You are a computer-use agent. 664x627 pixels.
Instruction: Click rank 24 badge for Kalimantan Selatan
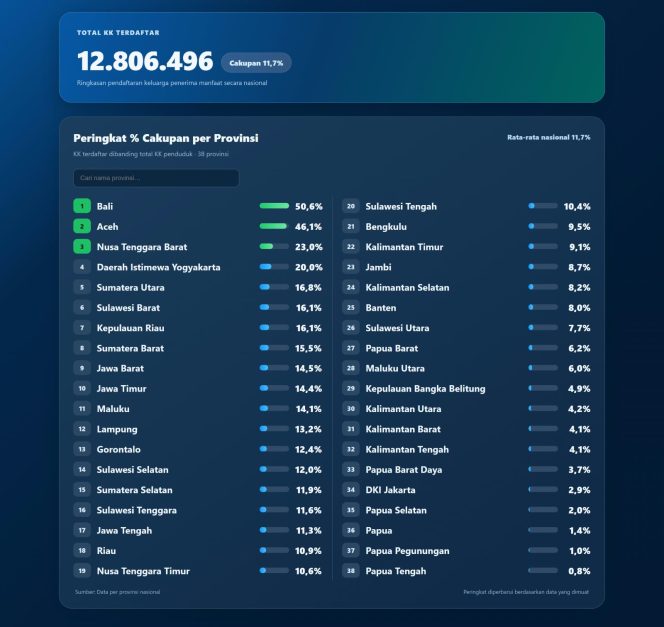coord(351,287)
